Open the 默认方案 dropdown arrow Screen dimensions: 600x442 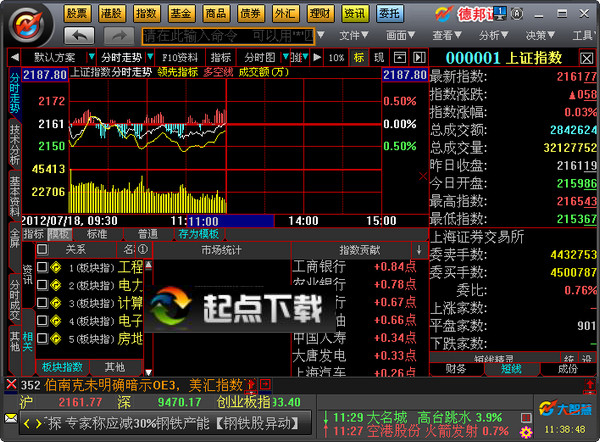pyautogui.click(x=91, y=57)
